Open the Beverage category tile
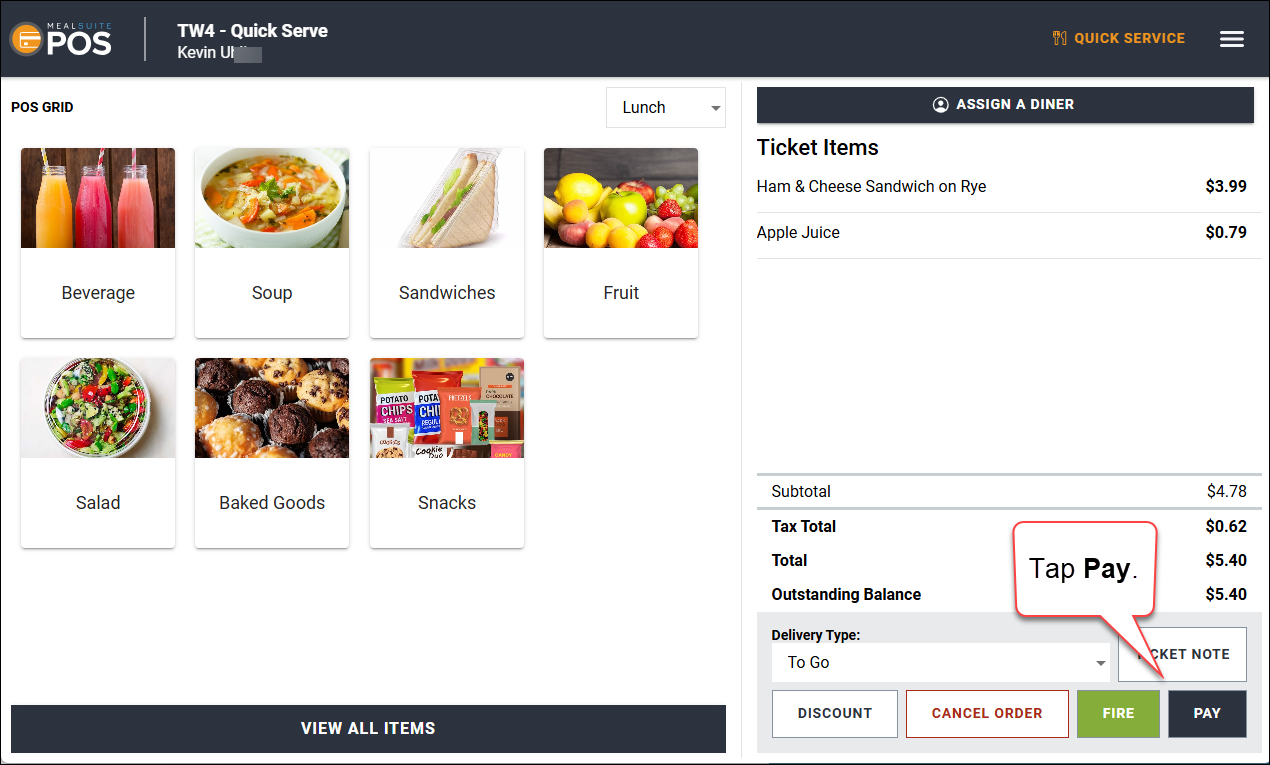Image resolution: width=1270 pixels, height=765 pixels. 98,243
